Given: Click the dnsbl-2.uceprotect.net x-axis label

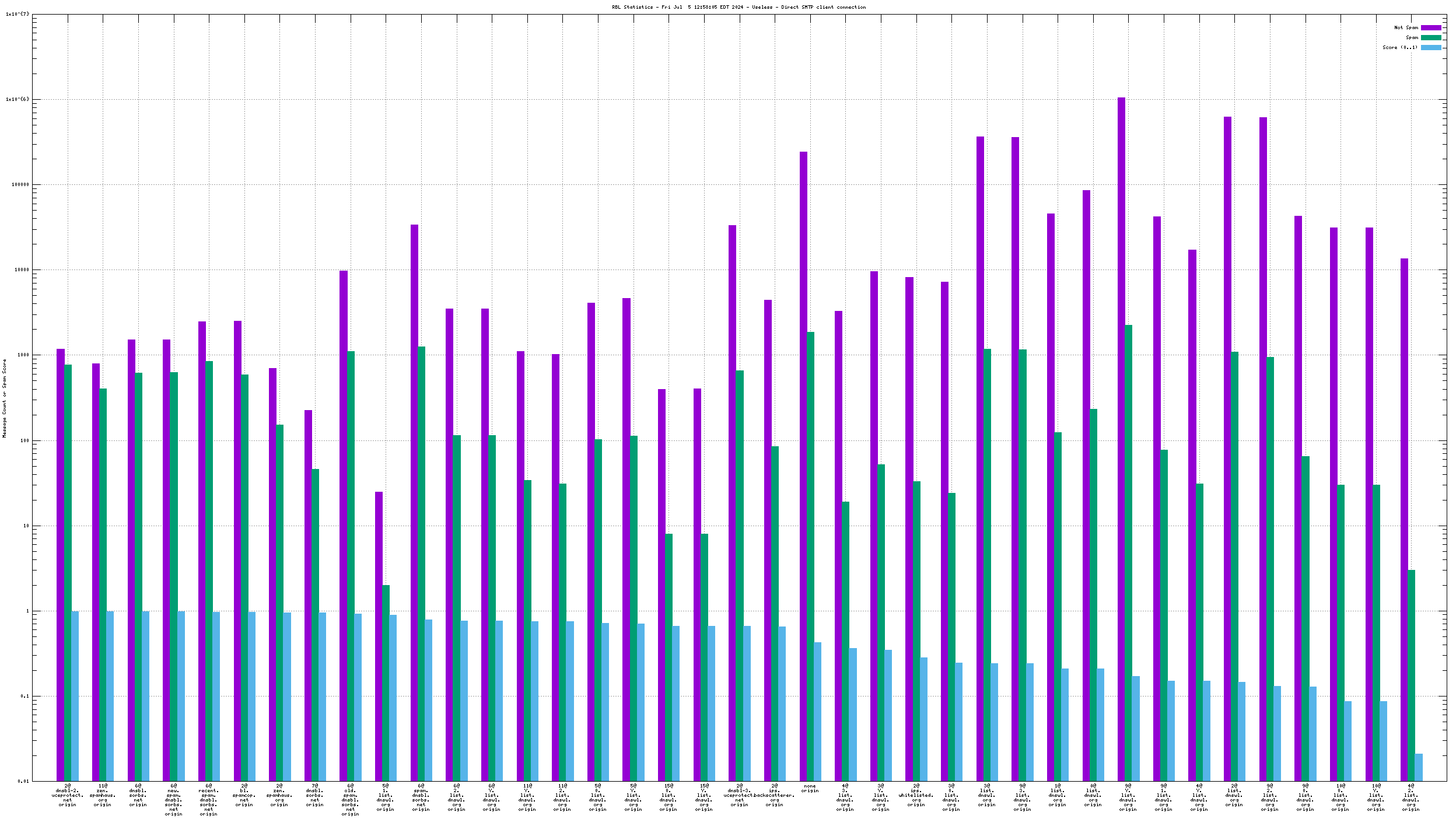Looking at the screenshot, I should pos(68,796).
